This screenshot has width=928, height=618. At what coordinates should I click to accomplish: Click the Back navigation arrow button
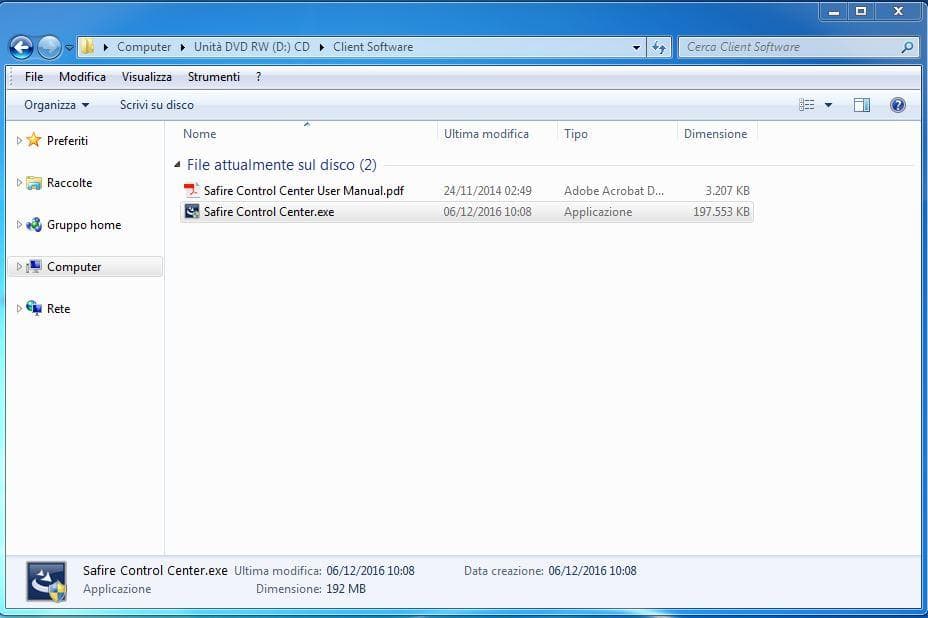(x=21, y=47)
